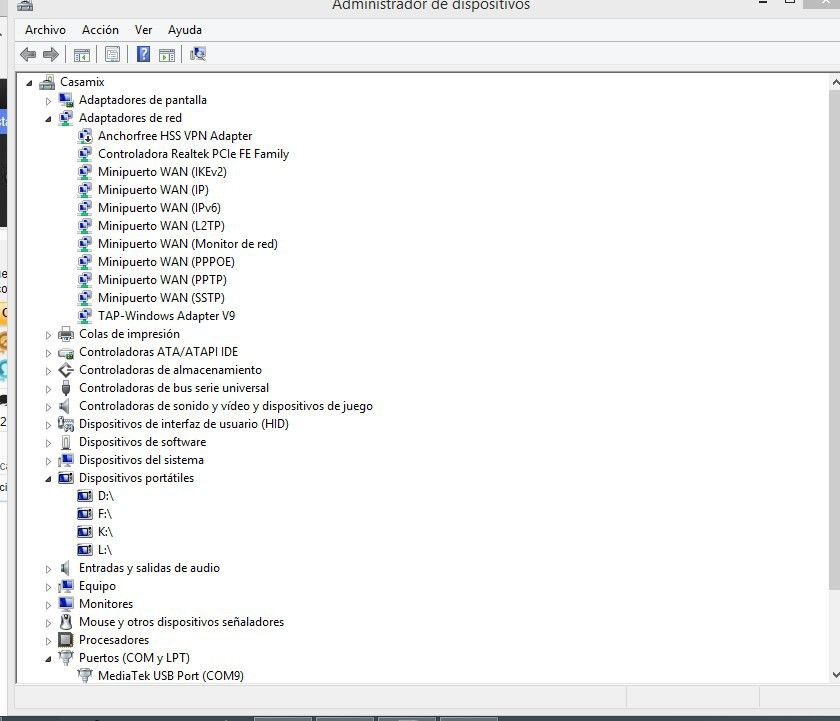Viewport: 840px width, 721px height.
Task: Click the Procesadores chip icon
Action: tap(65, 640)
